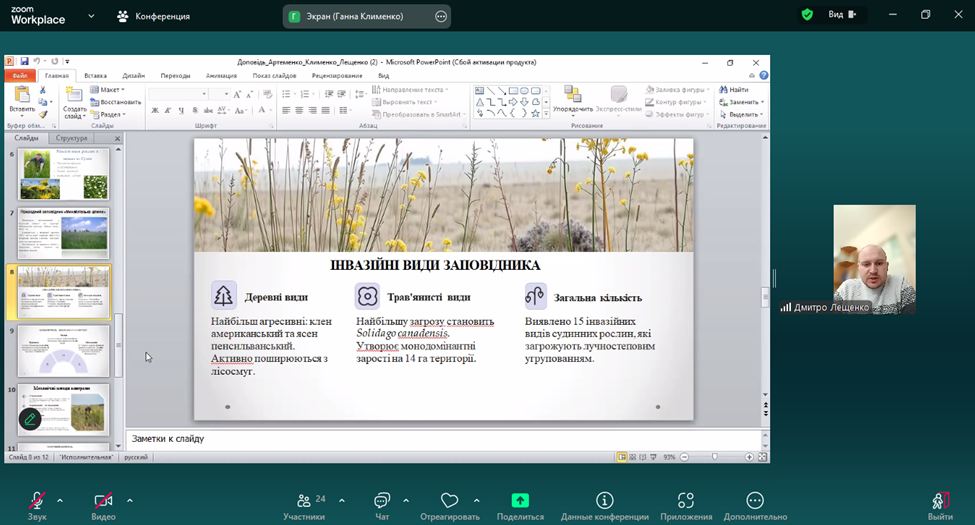Switch to slide sorter view in status bar
This screenshot has width=975, height=525.
pos(632,457)
